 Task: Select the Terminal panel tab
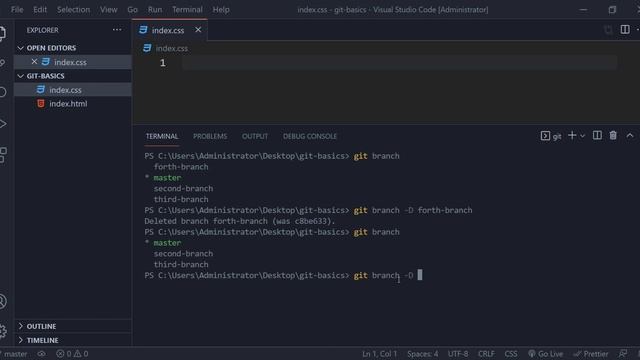pos(162,136)
